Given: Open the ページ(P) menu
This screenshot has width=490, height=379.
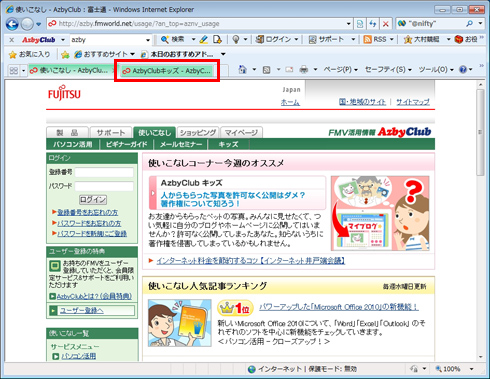Looking at the screenshot, I should (340, 69).
